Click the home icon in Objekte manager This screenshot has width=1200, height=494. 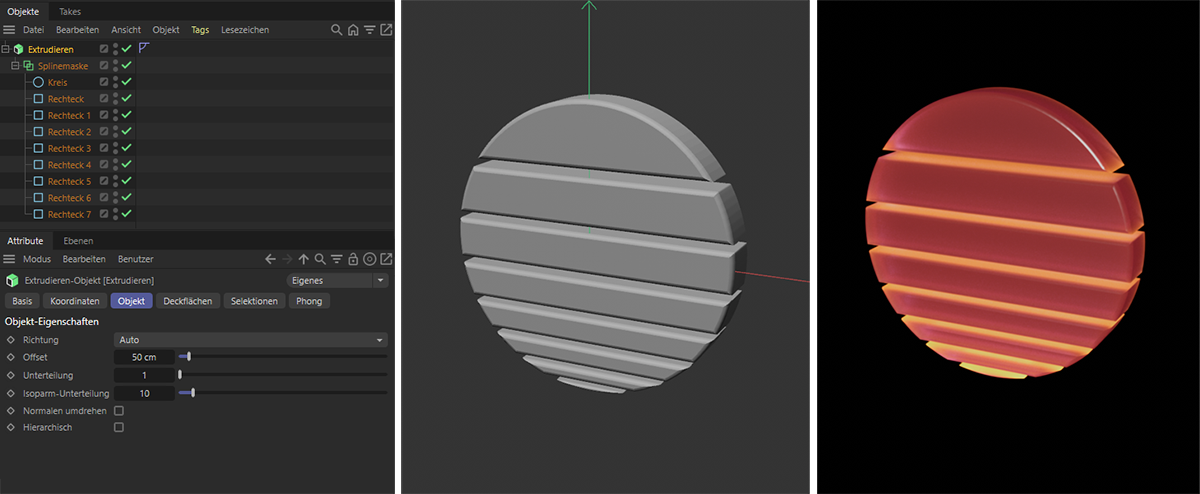353,30
